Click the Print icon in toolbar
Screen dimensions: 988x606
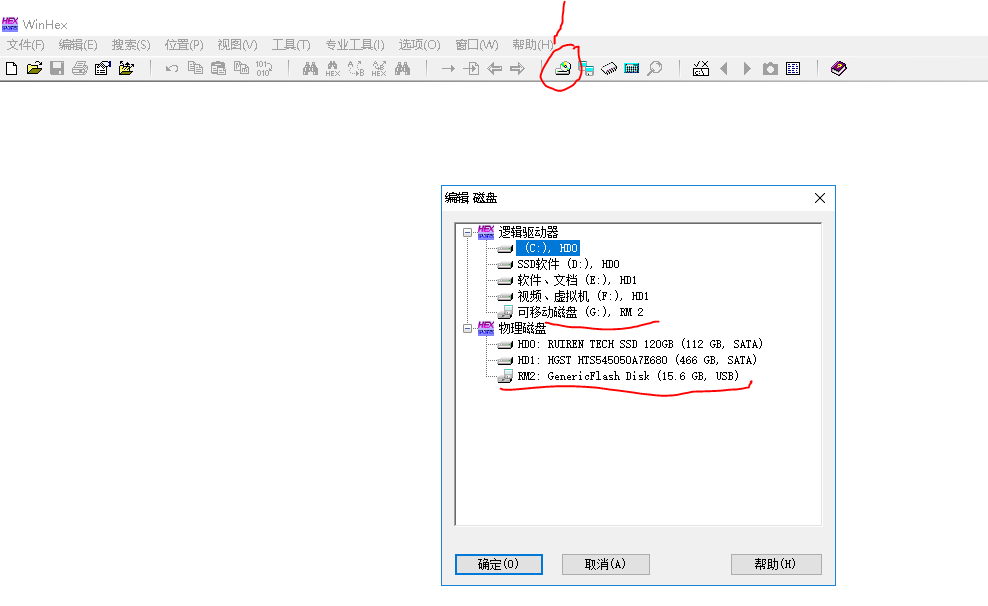pos(80,68)
